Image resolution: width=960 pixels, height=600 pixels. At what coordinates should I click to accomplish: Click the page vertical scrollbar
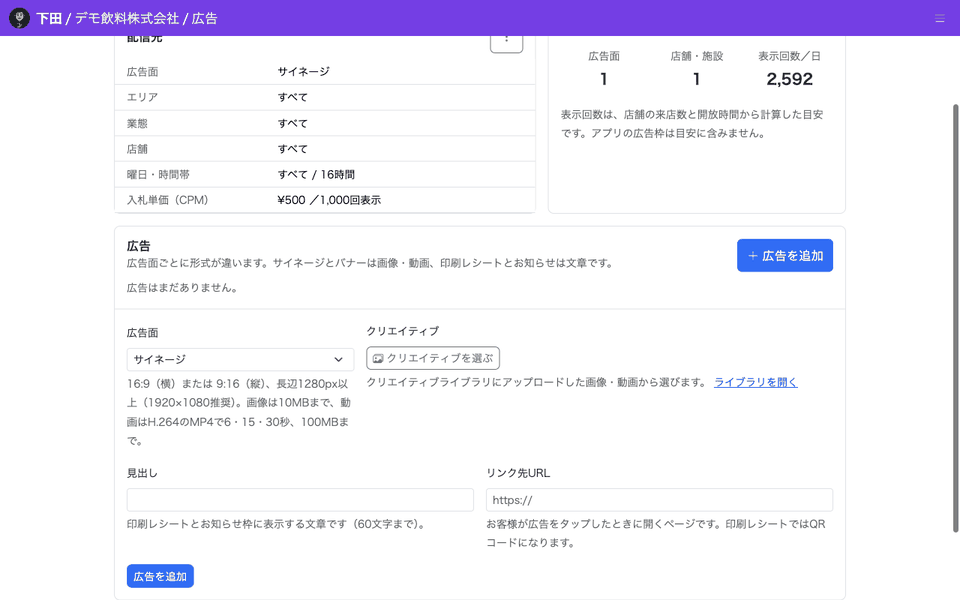click(x=956, y=318)
